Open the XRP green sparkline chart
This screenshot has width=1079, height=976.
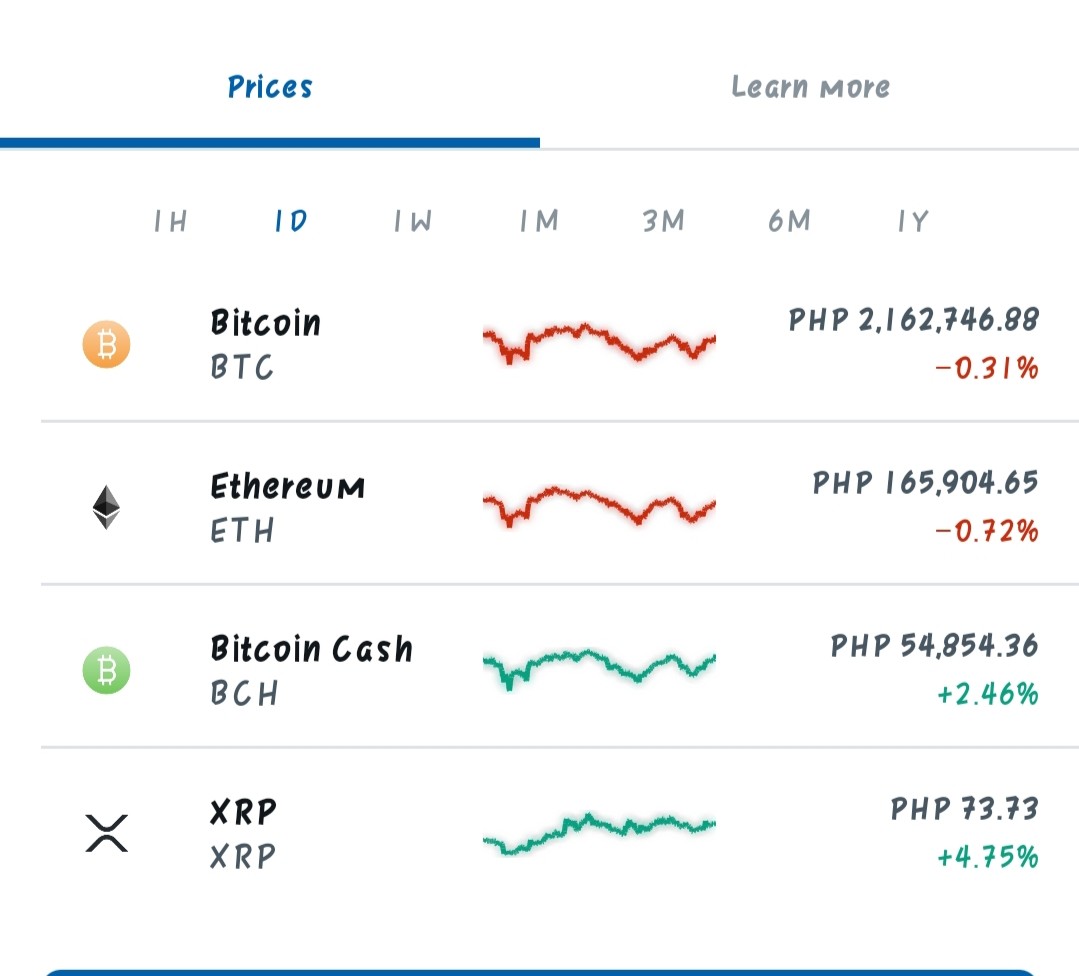[599, 832]
